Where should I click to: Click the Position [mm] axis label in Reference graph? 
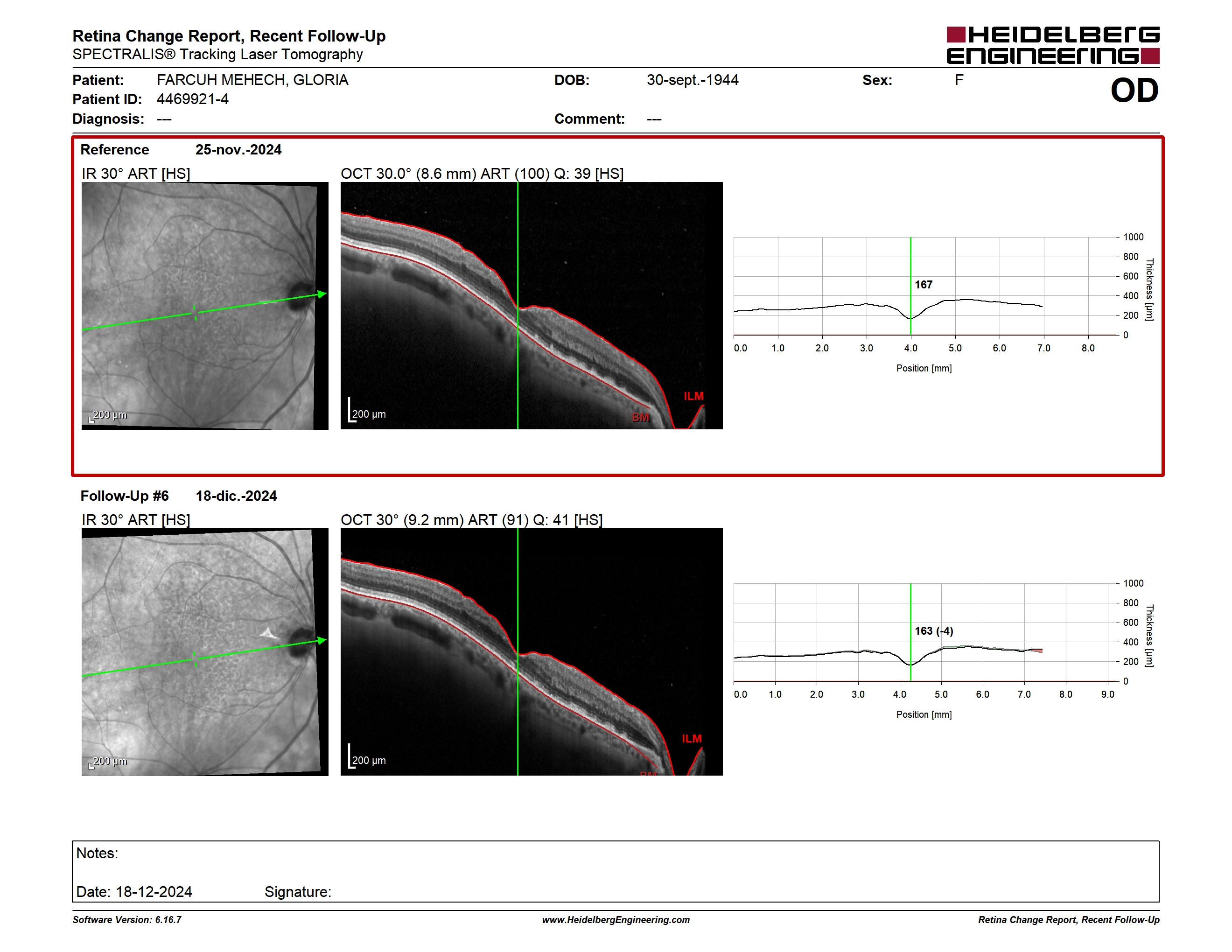coord(924,368)
